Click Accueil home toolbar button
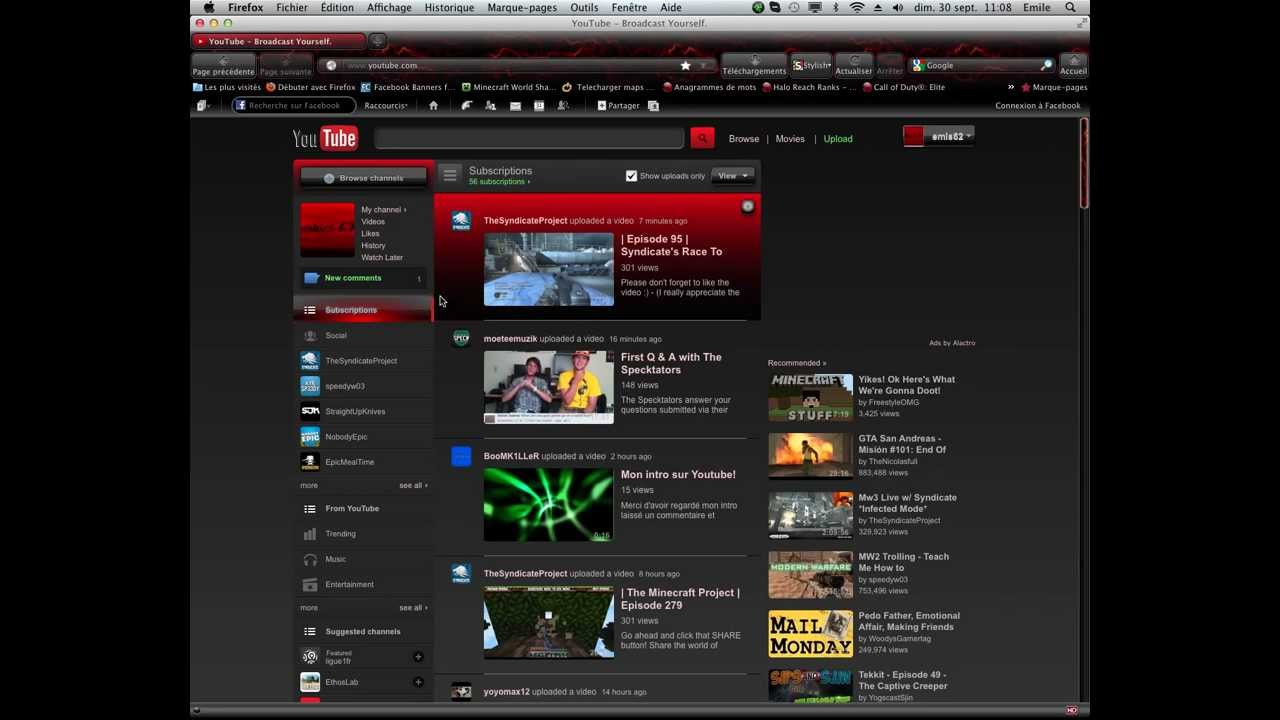 tap(1073, 66)
